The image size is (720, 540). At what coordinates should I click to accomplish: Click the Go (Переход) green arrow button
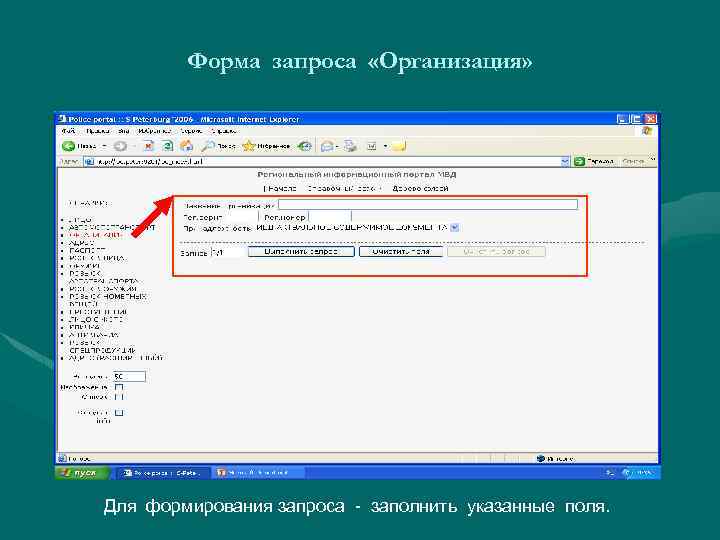(579, 162)
